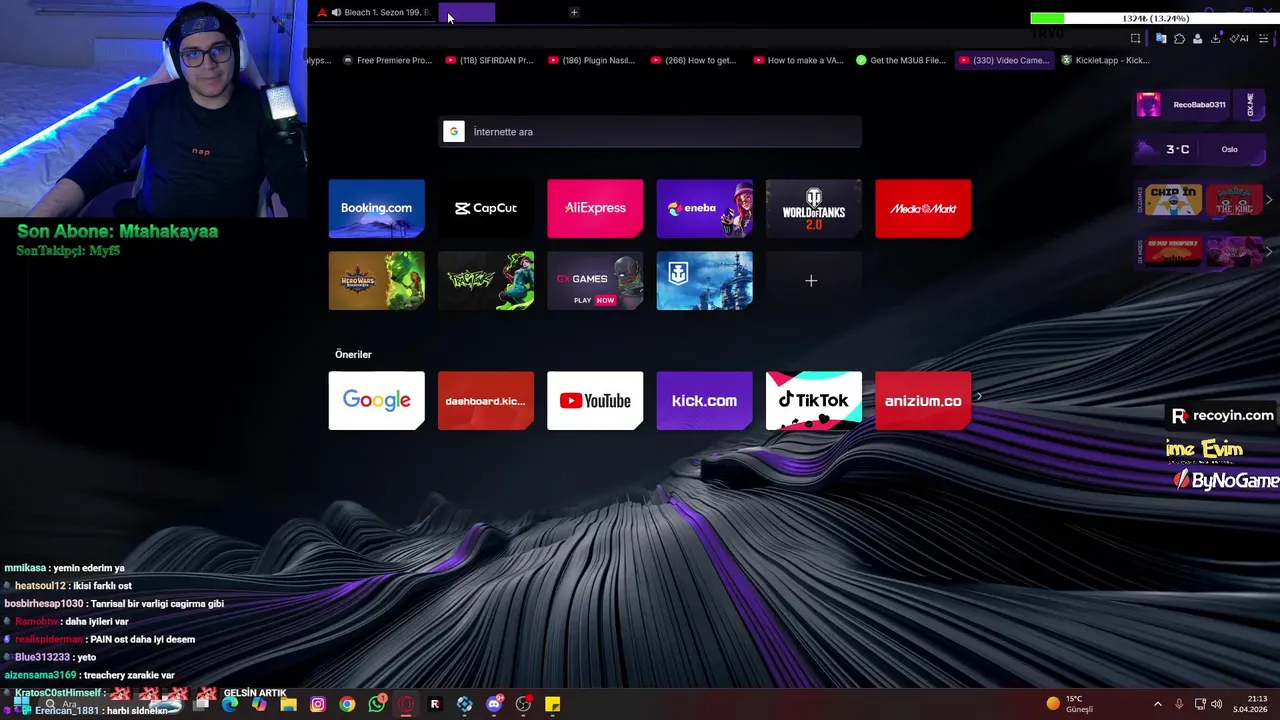Open the Google suggestion tile

pyautogui.click(x=376, y=400)
